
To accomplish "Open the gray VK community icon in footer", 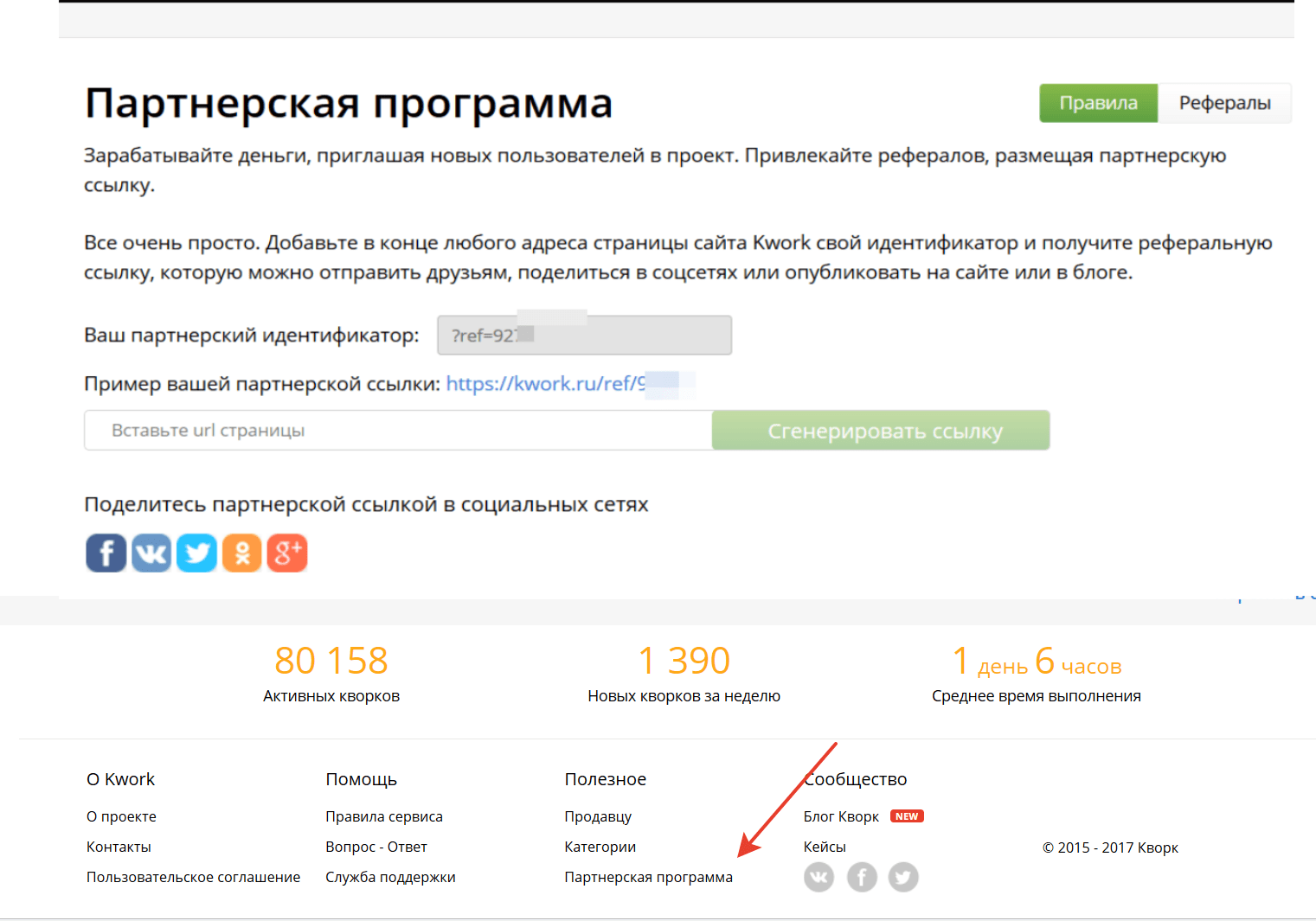I will pos(818,878).
